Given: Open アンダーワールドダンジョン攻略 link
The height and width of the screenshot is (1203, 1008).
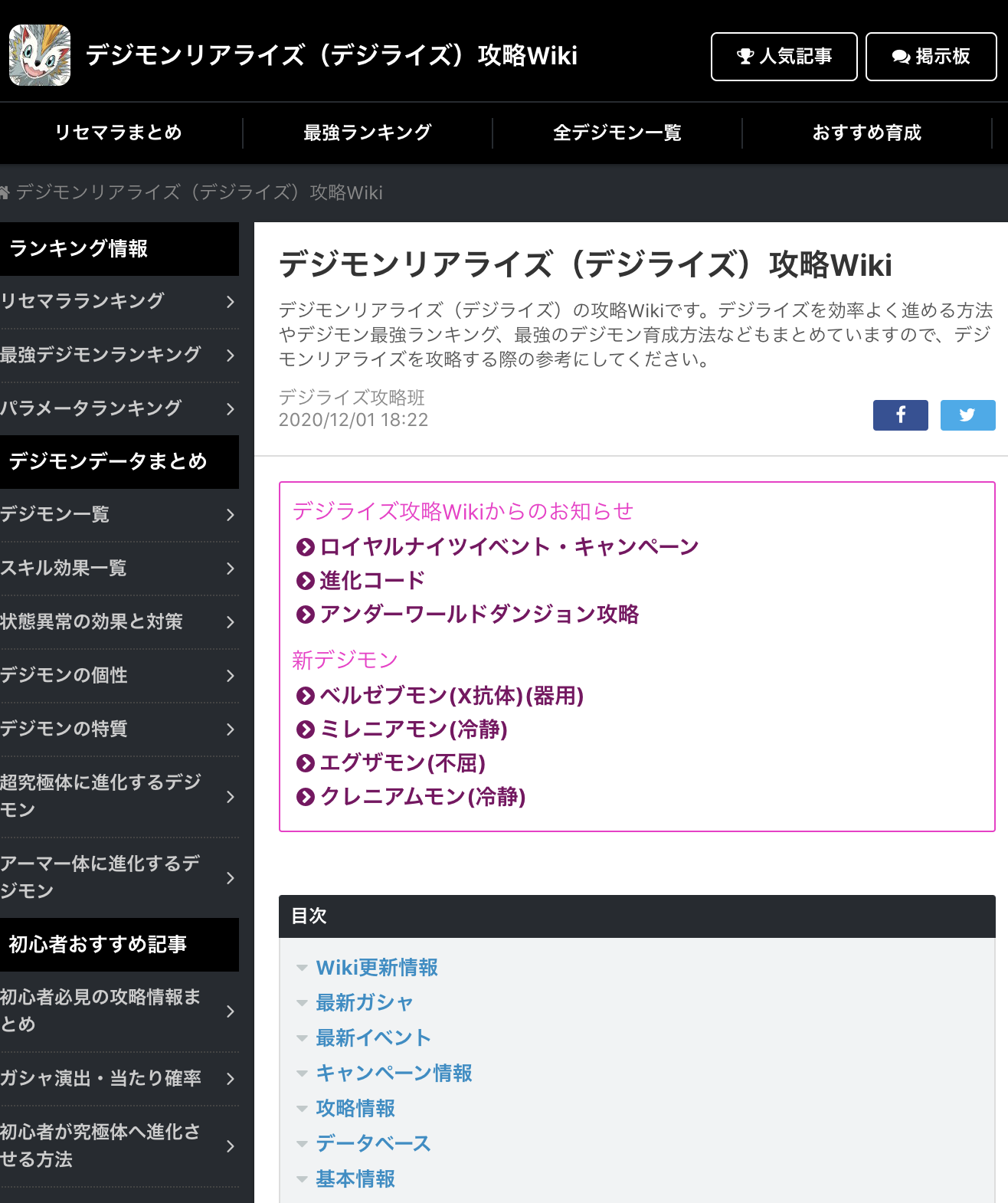Looking at the screenshot, I should [x=479, y=615].
